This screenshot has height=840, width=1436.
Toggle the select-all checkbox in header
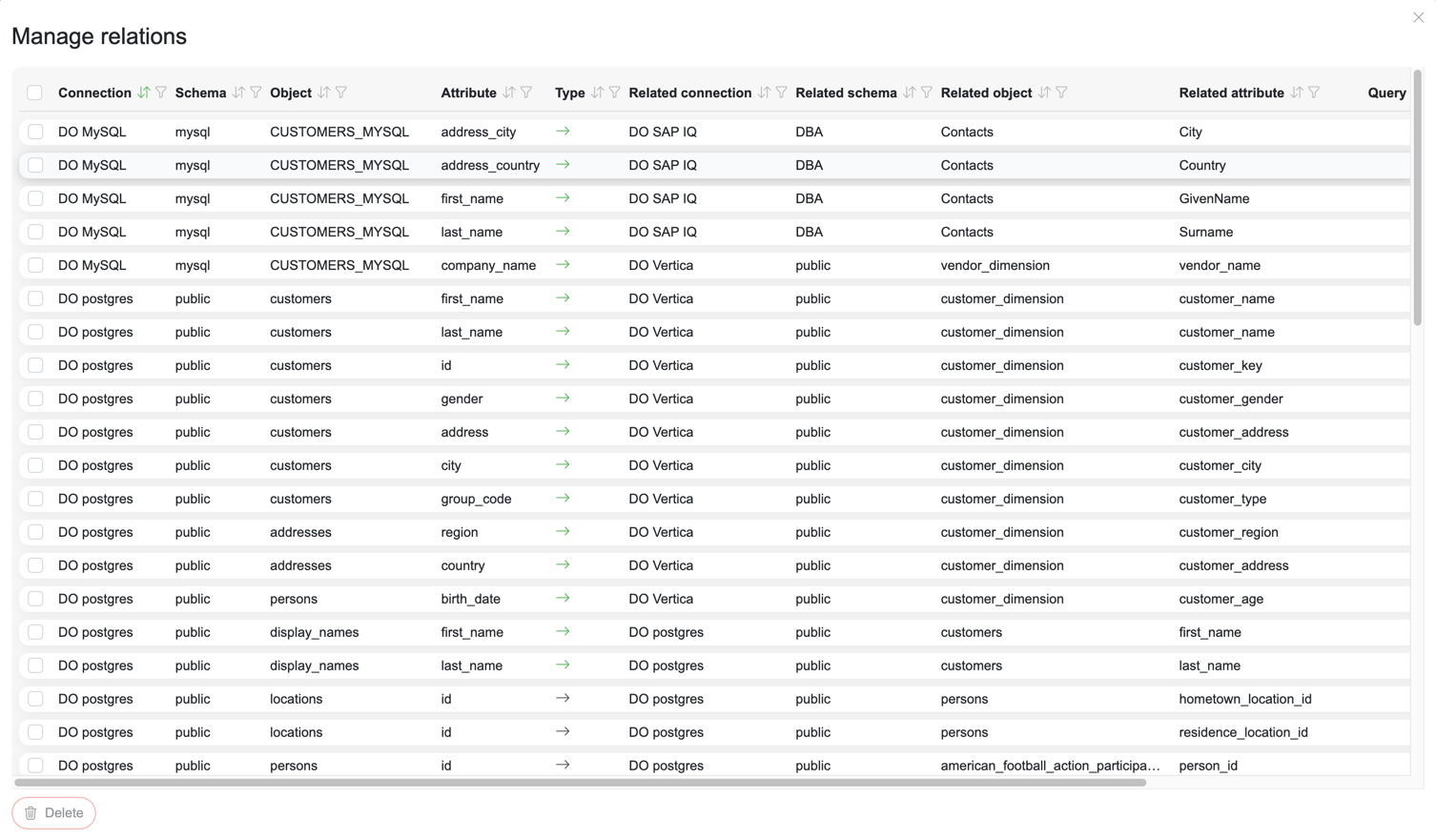(35, 92)
